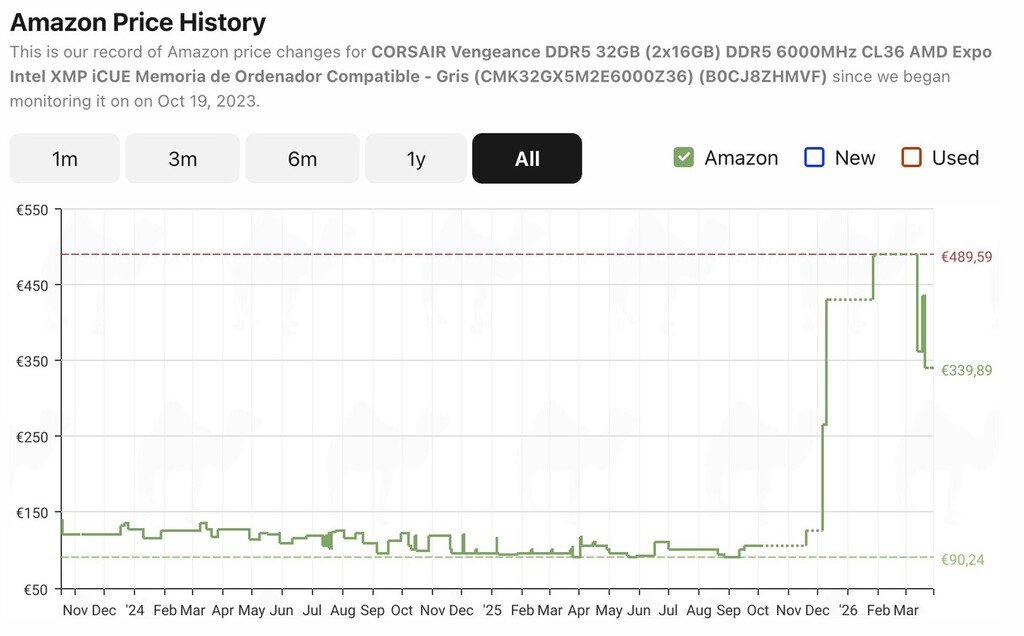
Task: Switch chart to 3m range
Action: tap(182, 159)
